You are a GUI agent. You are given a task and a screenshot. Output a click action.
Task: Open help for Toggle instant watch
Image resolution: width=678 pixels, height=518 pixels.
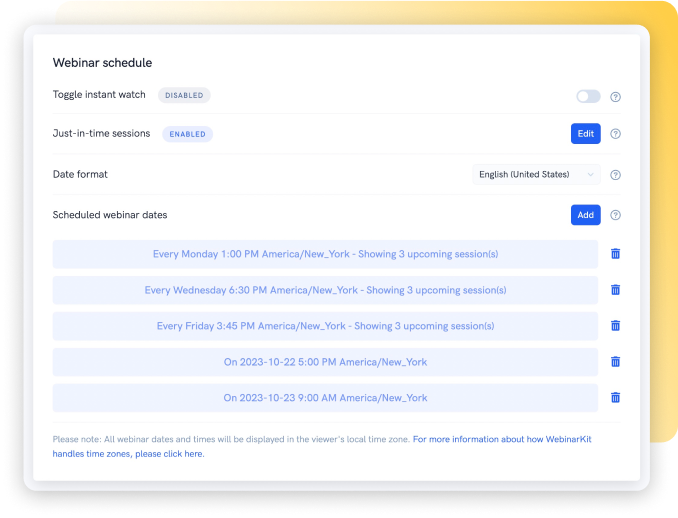(616, 97)
